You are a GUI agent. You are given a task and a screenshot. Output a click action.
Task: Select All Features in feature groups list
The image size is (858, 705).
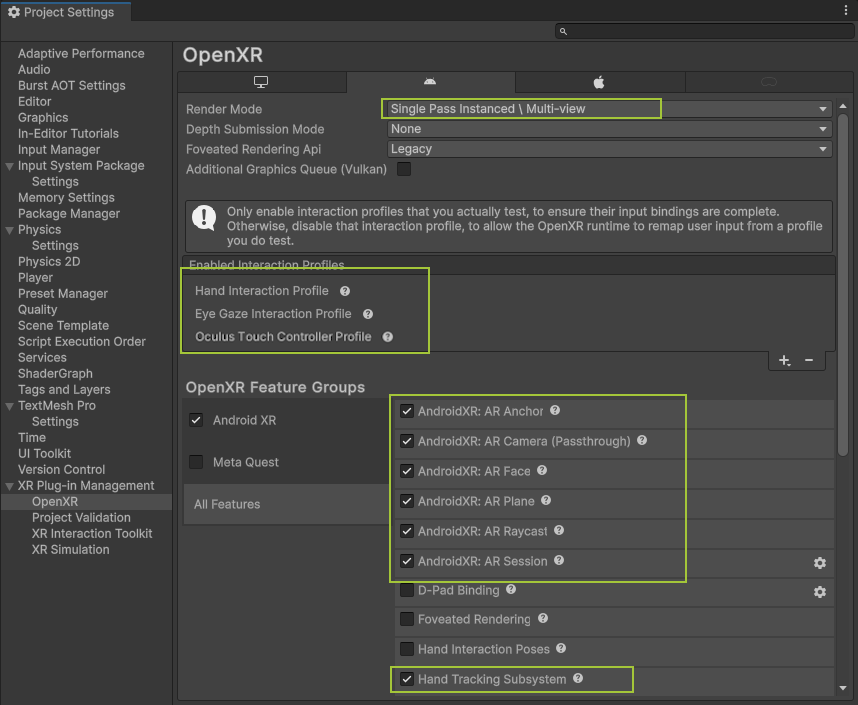(x=227, y=505)
